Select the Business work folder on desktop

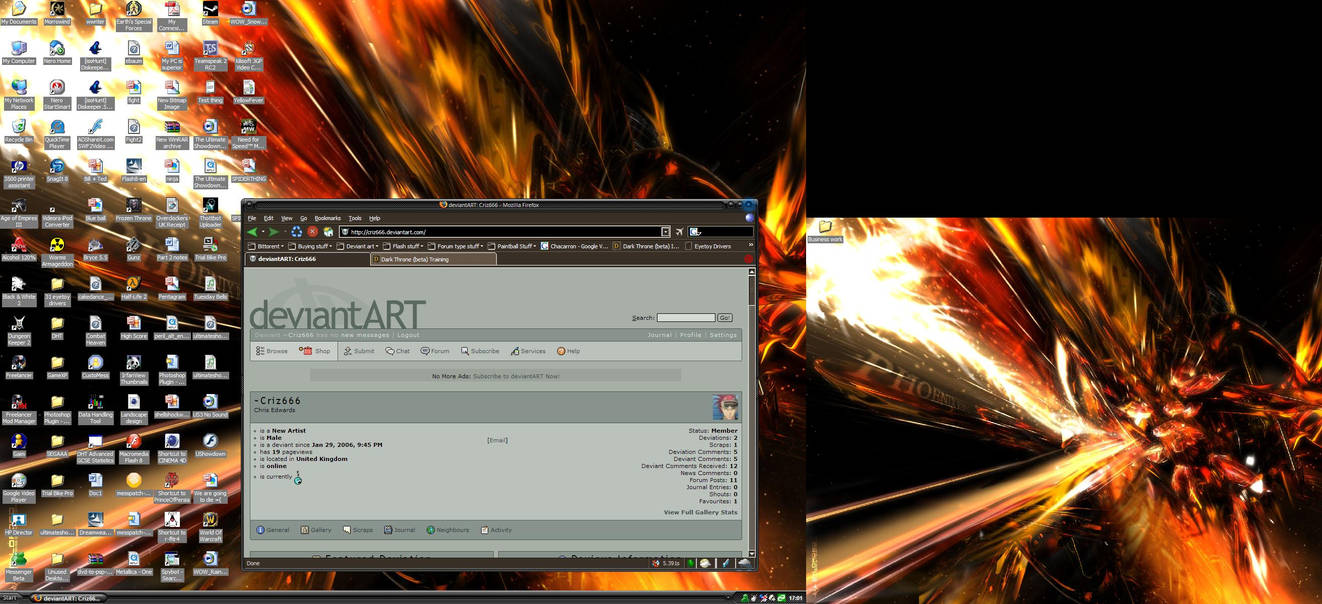(825, 232)
